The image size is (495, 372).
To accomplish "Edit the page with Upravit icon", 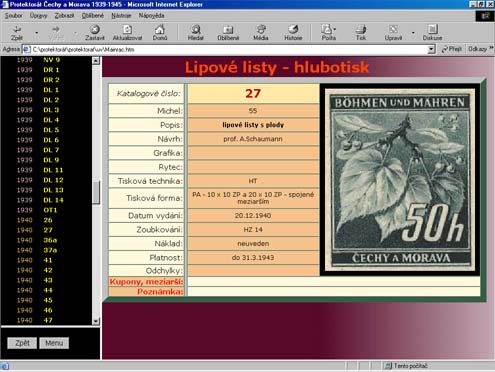I will pos(393,29).
